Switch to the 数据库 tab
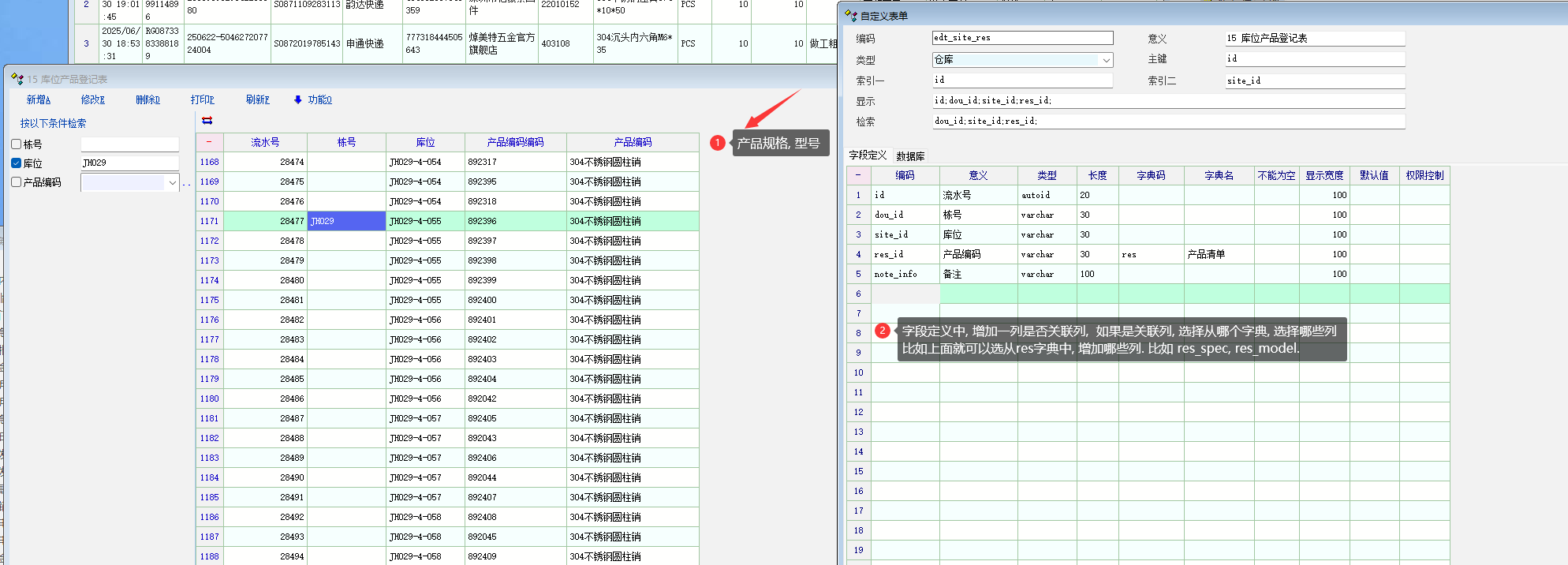1568x565 pixels. [x=910, y=156]
